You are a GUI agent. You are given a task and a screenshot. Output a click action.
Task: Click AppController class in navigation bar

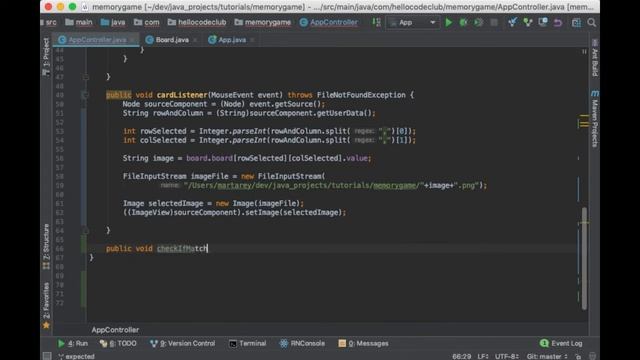[329, 22]
